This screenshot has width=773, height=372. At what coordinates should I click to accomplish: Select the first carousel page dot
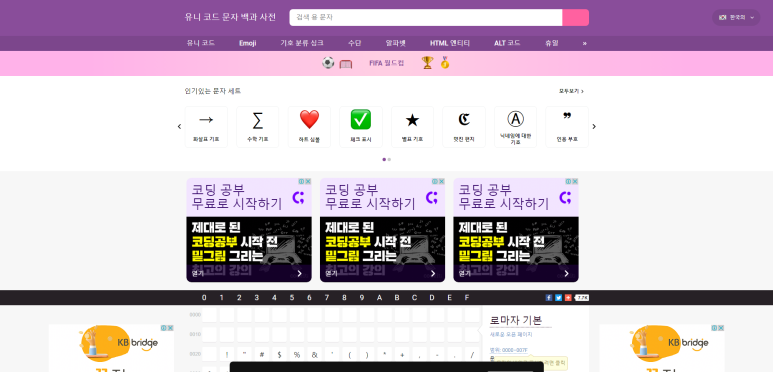[384, 160]
